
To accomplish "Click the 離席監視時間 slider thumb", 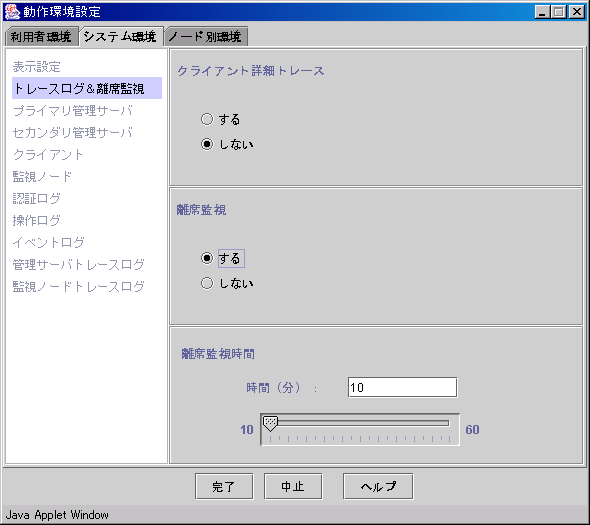I will coord(270,423).
